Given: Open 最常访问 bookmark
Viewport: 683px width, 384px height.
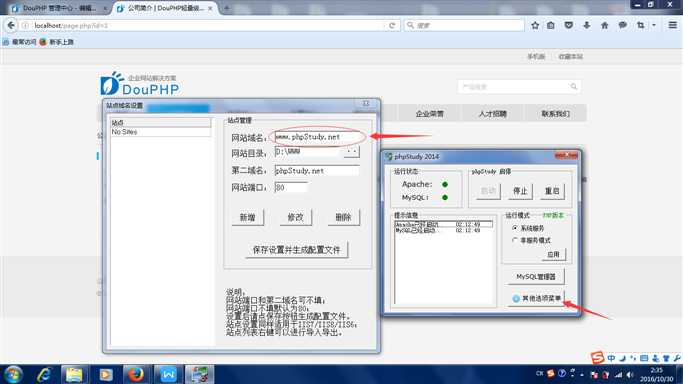Looking at the screenshot, I should 20,42.
